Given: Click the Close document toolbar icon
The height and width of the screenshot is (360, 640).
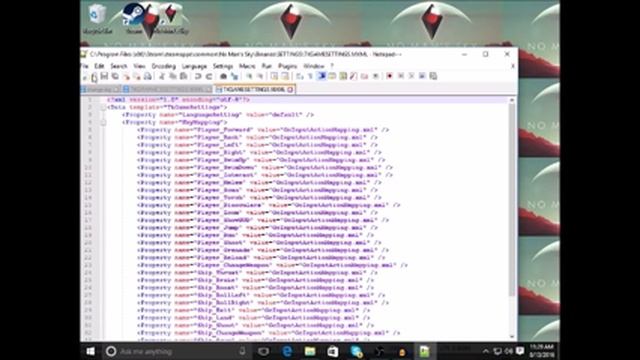Looking at the screenshot, I should [x=126, y=76].
